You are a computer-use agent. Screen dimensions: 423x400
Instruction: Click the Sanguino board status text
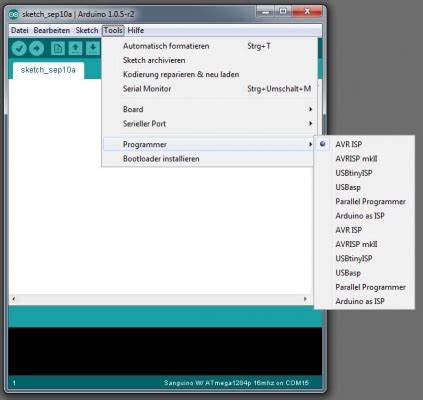click(x=236, y=383)
